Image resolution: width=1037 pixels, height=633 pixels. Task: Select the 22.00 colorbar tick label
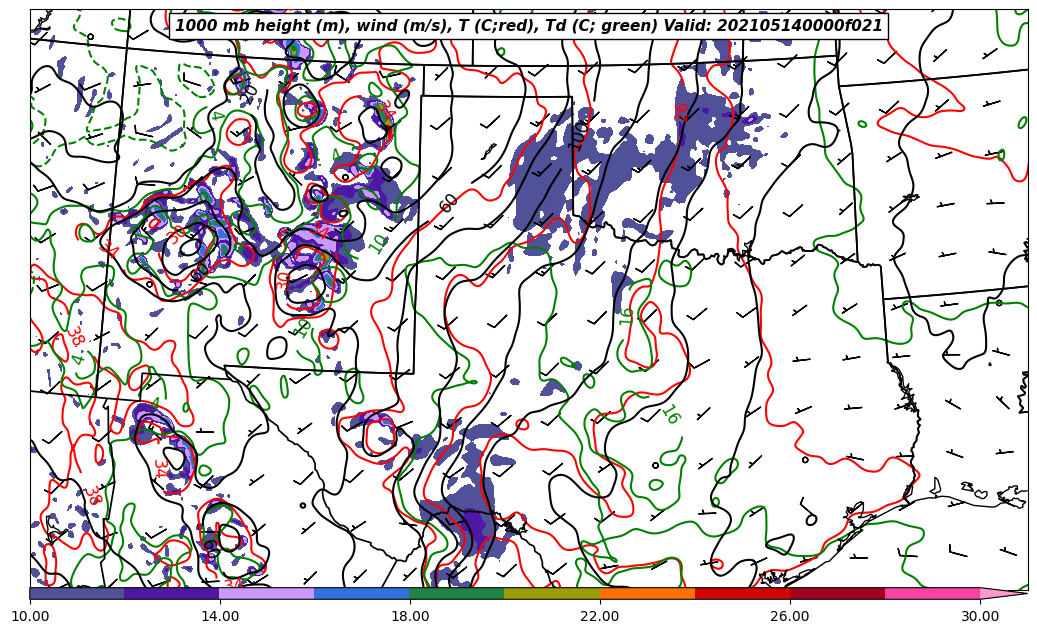(600, 617)
